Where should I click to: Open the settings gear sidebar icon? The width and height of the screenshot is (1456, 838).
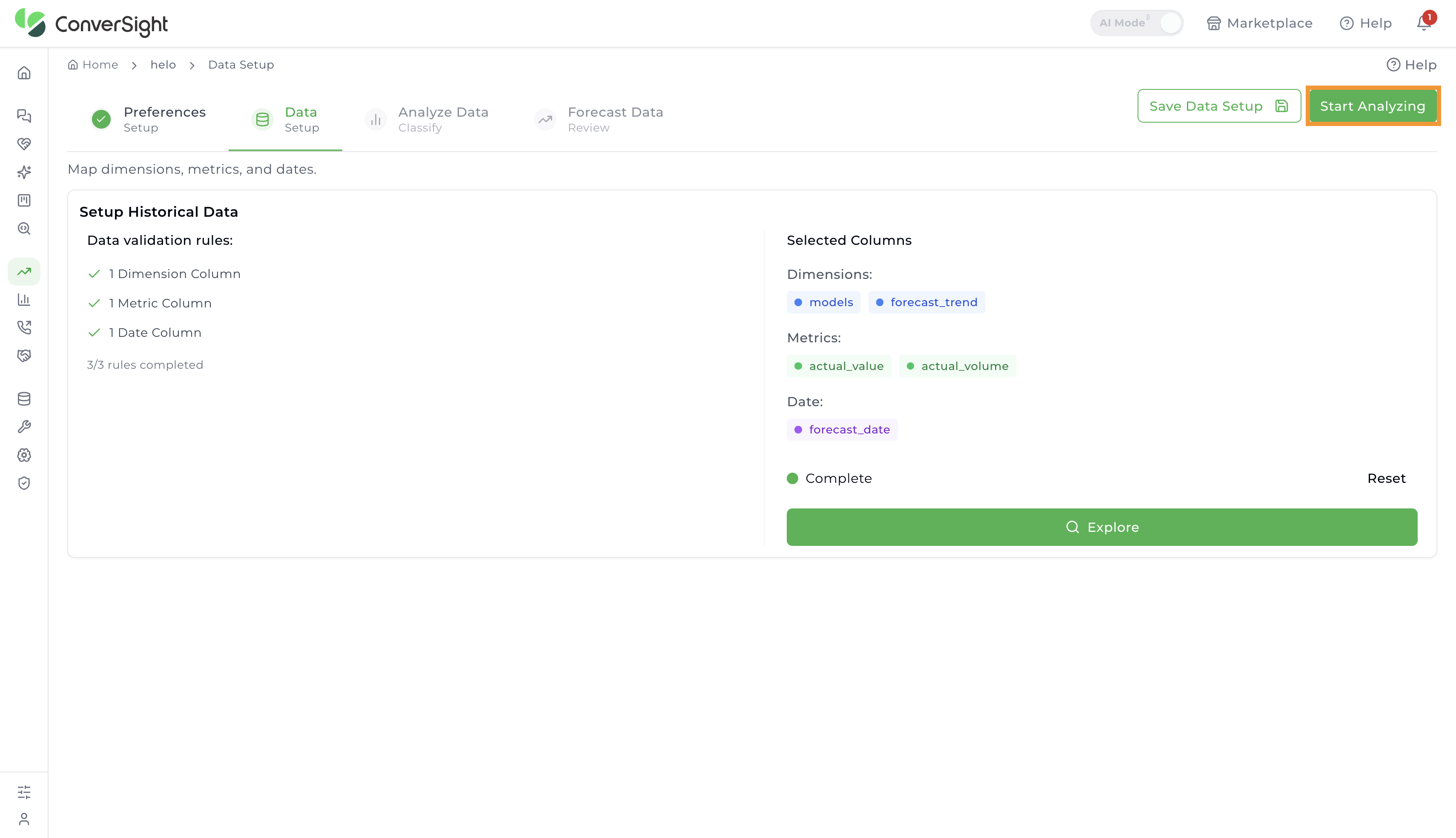pos(23,455)
